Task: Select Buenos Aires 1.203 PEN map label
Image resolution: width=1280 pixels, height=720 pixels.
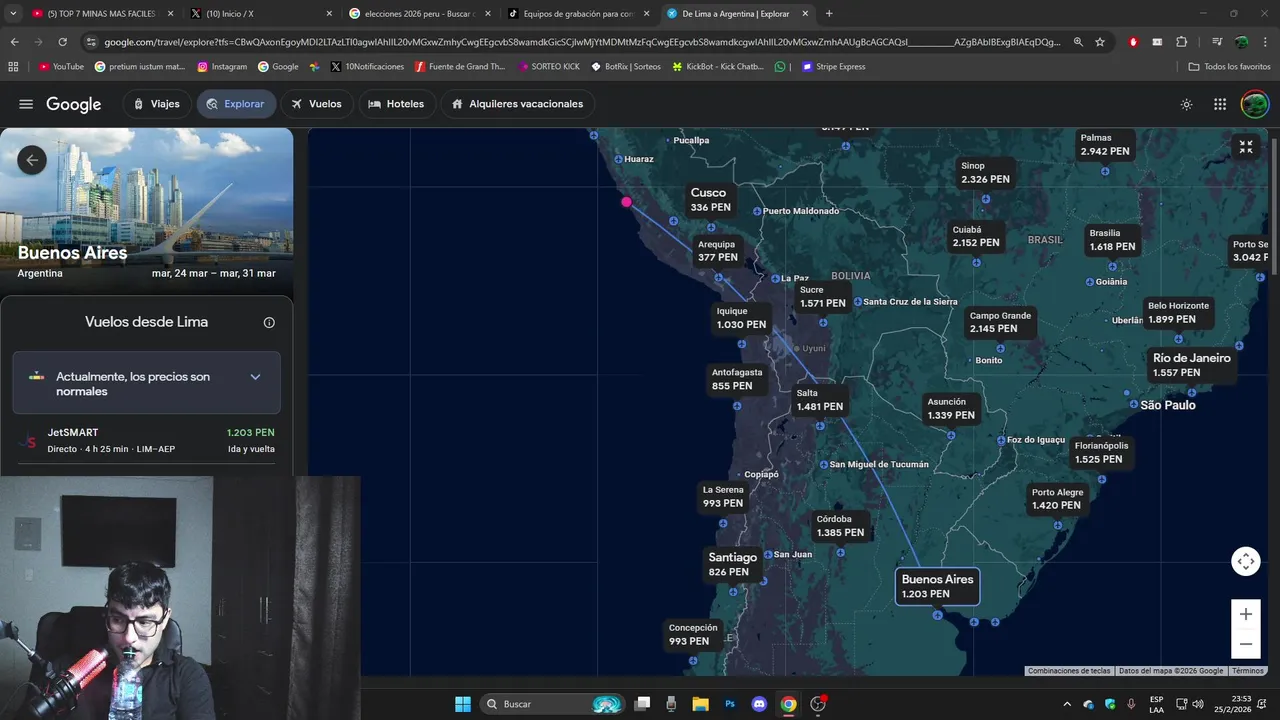Action: pos(937,586)
